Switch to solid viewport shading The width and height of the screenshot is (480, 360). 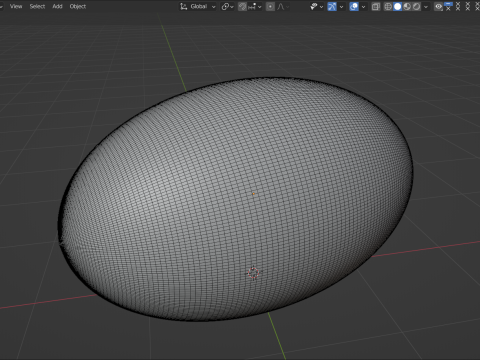pyautogui.click(x=398, y=6)
